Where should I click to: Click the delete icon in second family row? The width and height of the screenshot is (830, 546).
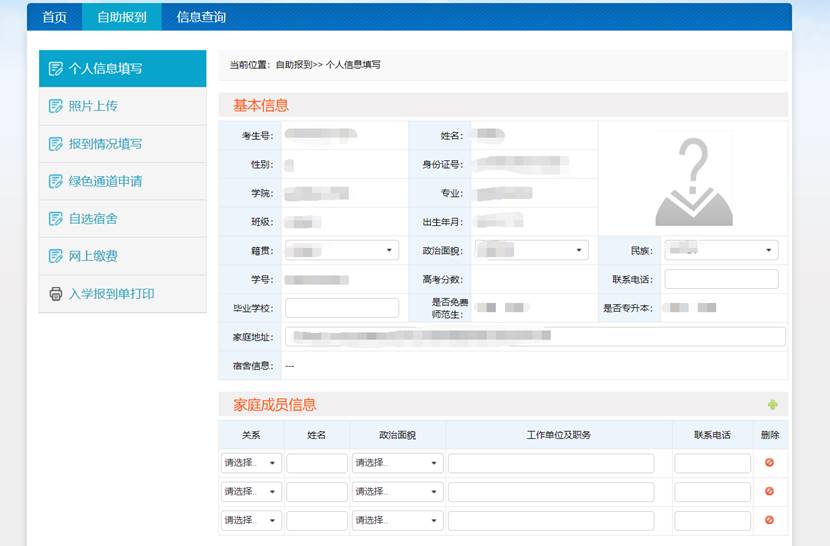[x=769, y=492]
